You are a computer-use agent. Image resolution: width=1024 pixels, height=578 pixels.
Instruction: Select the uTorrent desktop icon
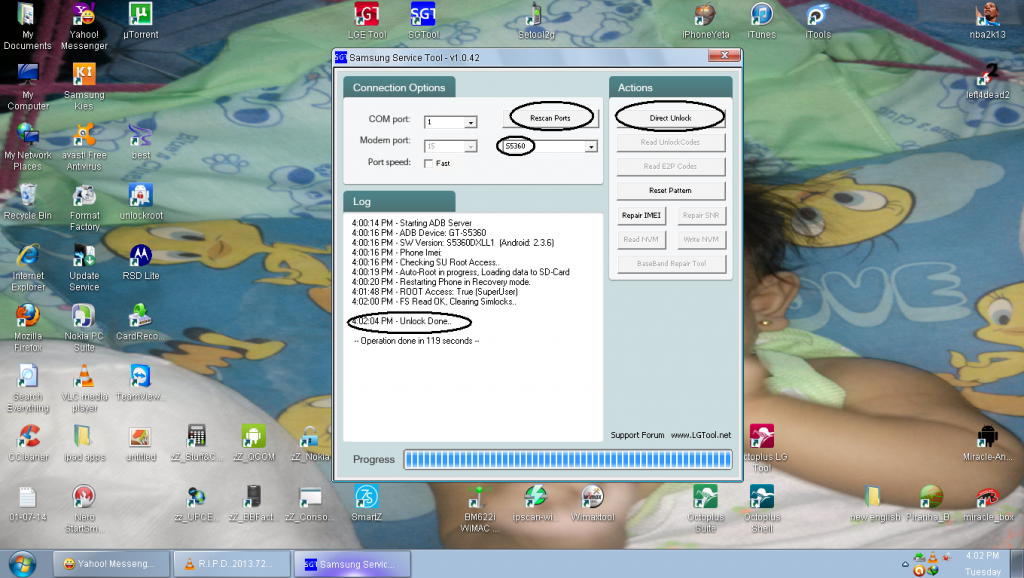[x=140, y=20]
